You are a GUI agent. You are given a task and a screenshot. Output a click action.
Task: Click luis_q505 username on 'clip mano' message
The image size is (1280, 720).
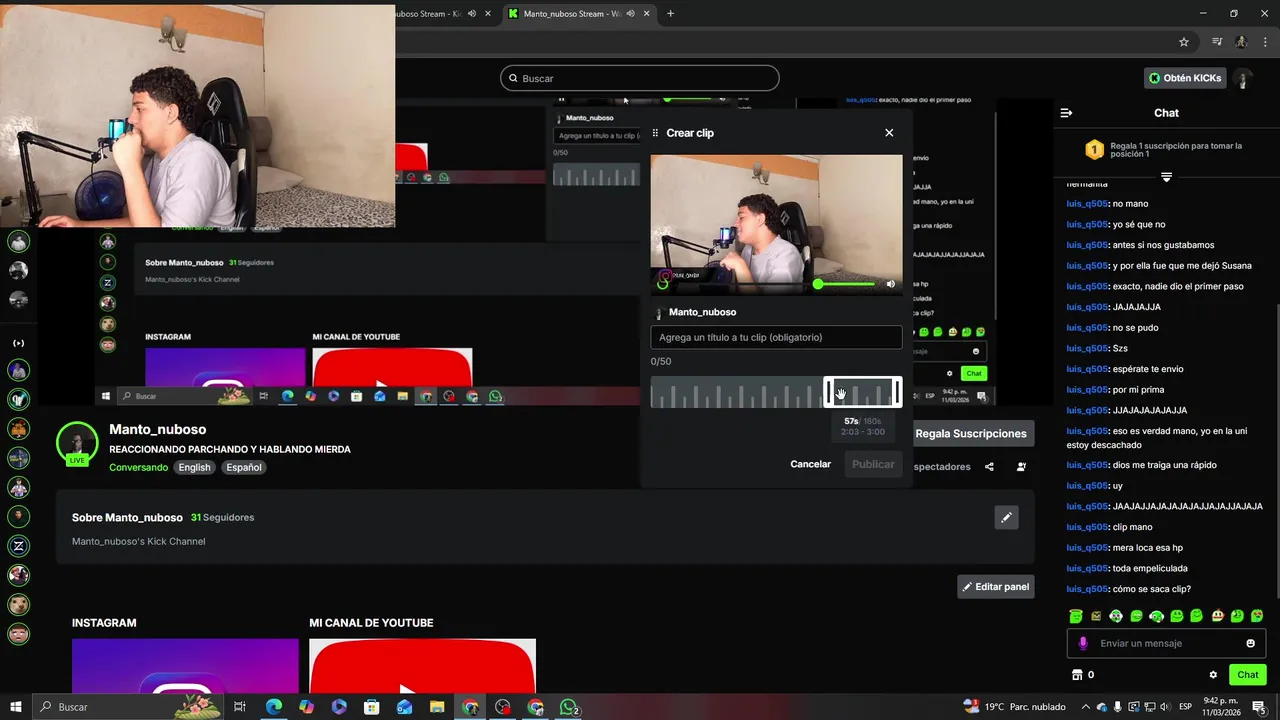(x=1087, y=527)
